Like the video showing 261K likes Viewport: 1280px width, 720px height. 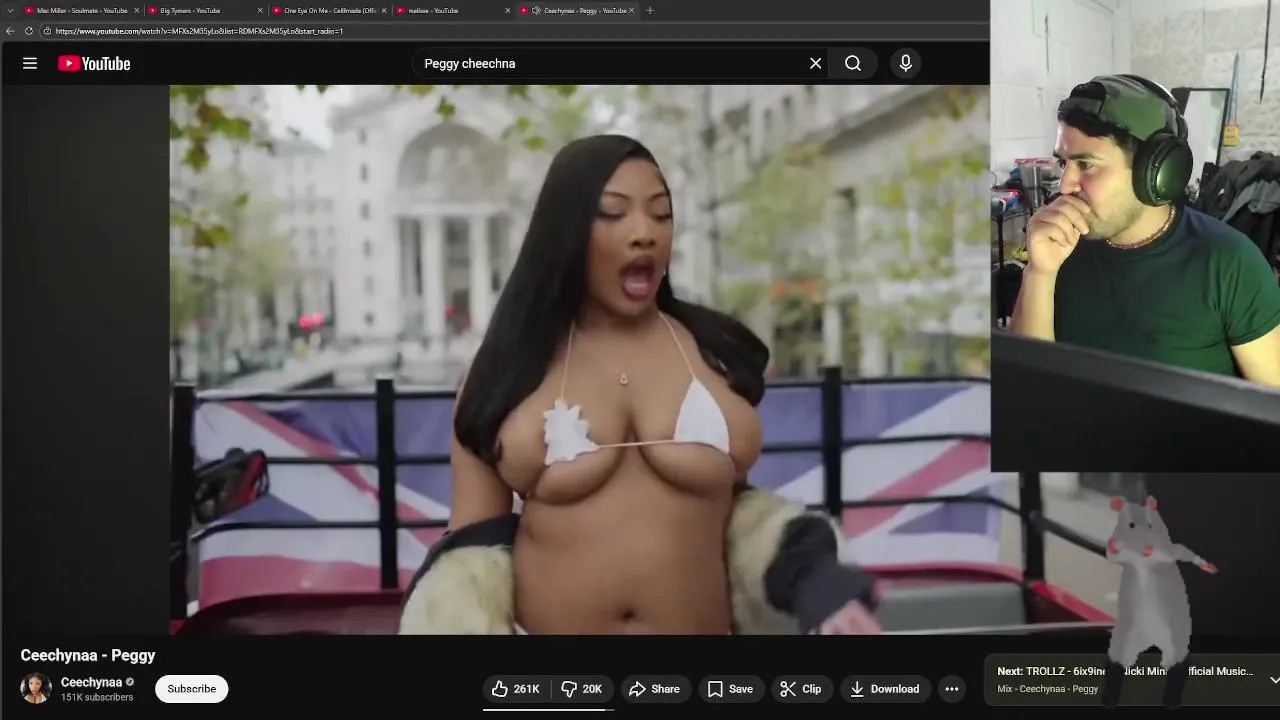tap(516, 689)
